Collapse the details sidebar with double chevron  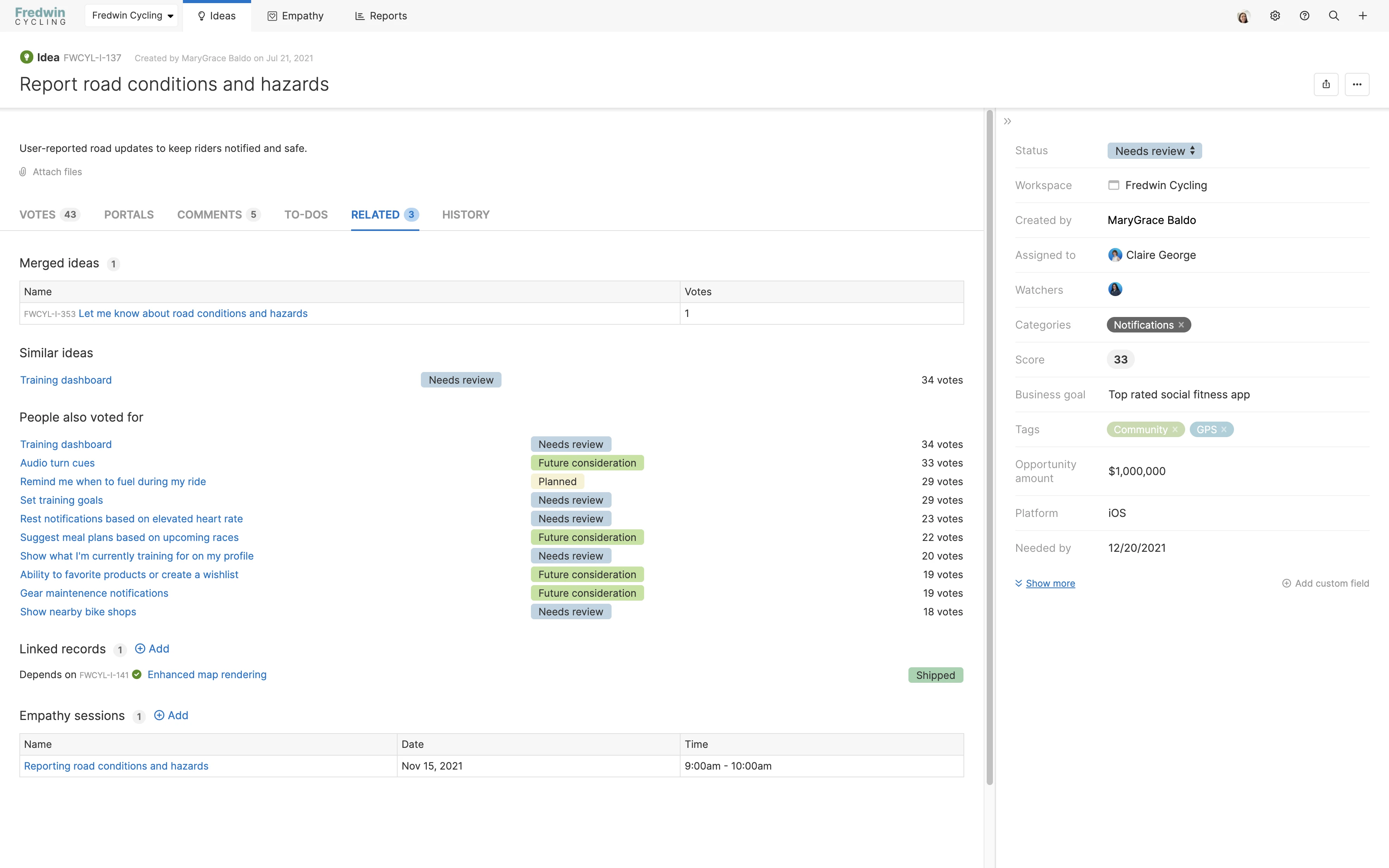(1007, 121)
